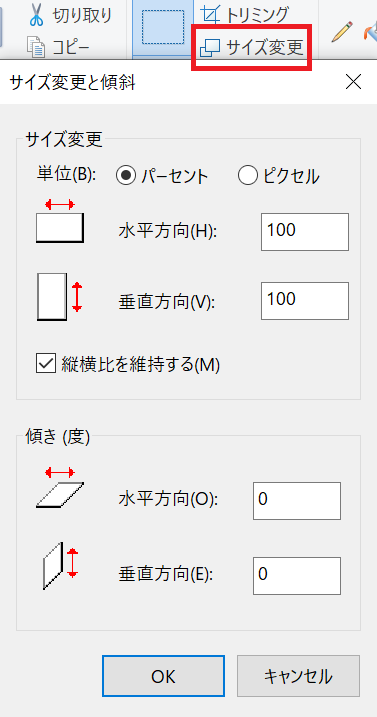Screen dimensions: 377x717
Task: Click the Cancel (キャンセル) button
Action: 298,677
